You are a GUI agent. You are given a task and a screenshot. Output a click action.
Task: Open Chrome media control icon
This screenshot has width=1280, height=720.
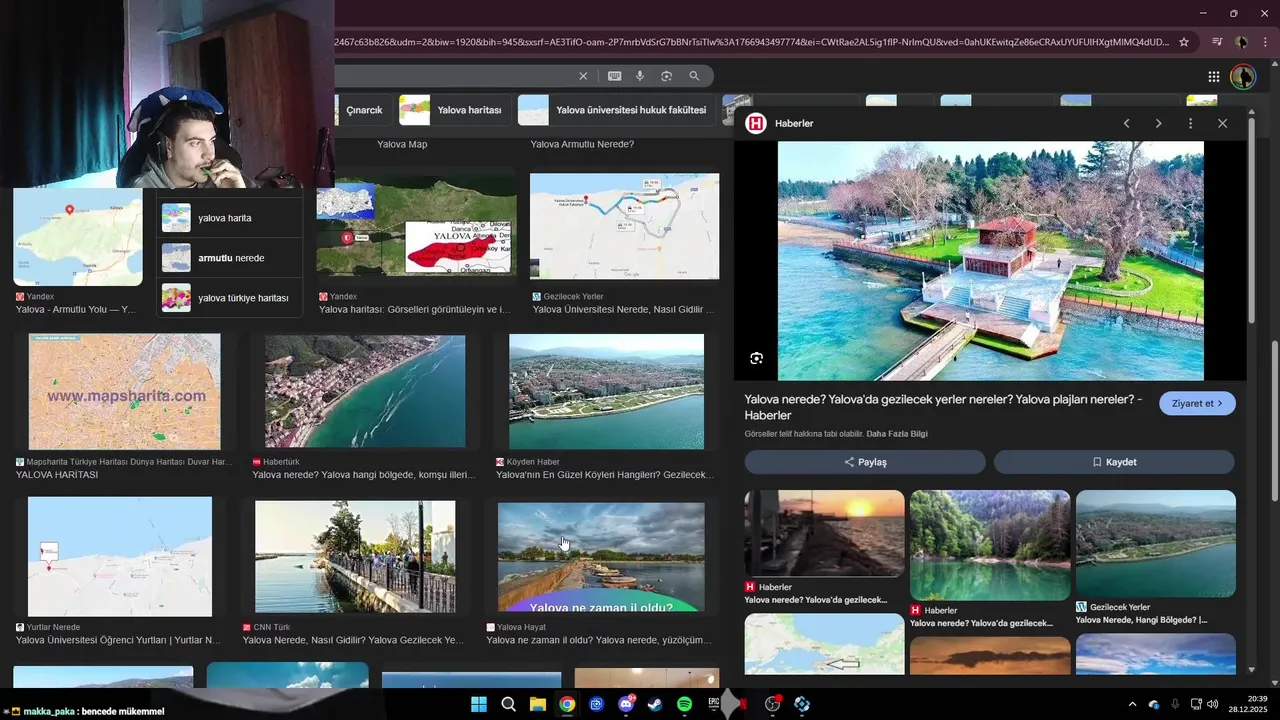click(1217, 42)
